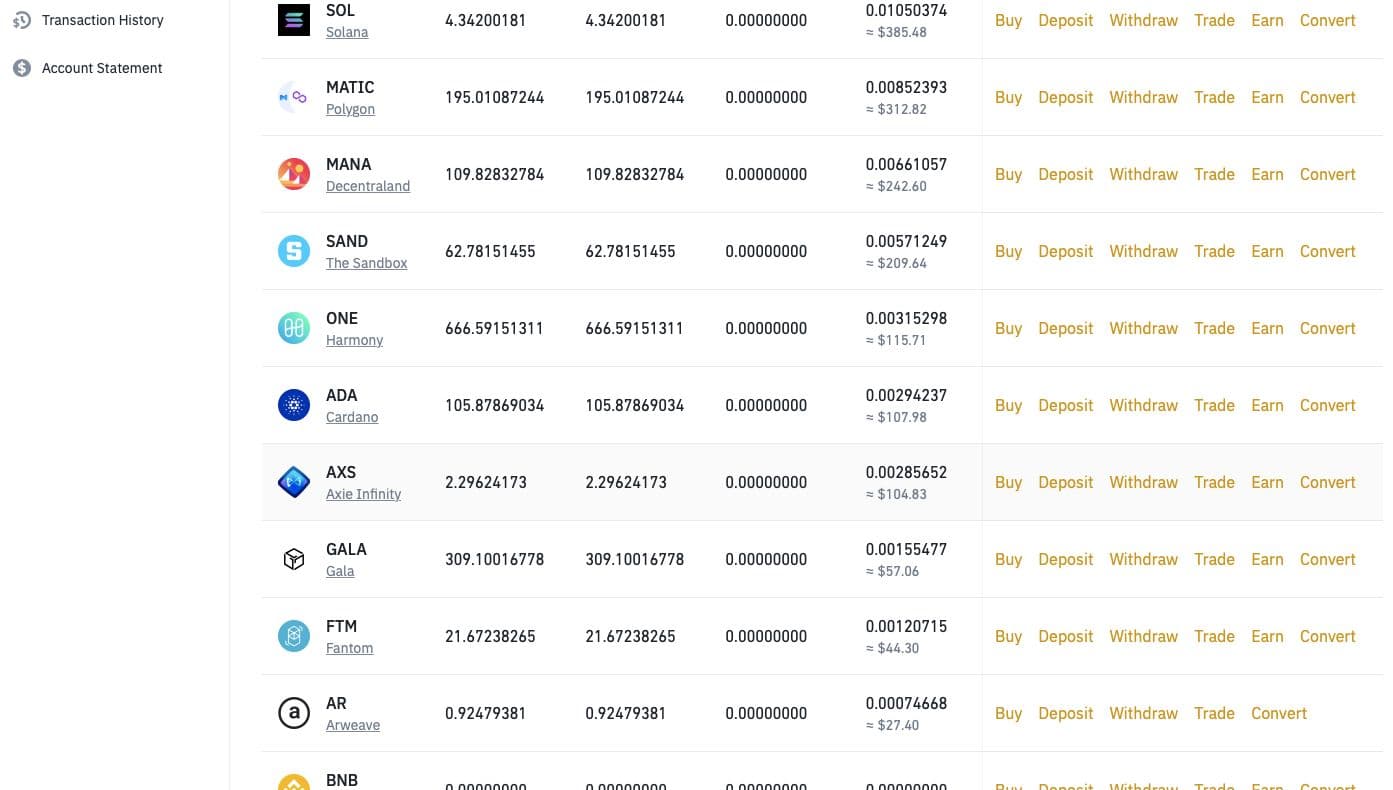This screenshot has height=790, width=1393.
Task: Click the Gala cube coin icon
Action: (x=294, y=559)
